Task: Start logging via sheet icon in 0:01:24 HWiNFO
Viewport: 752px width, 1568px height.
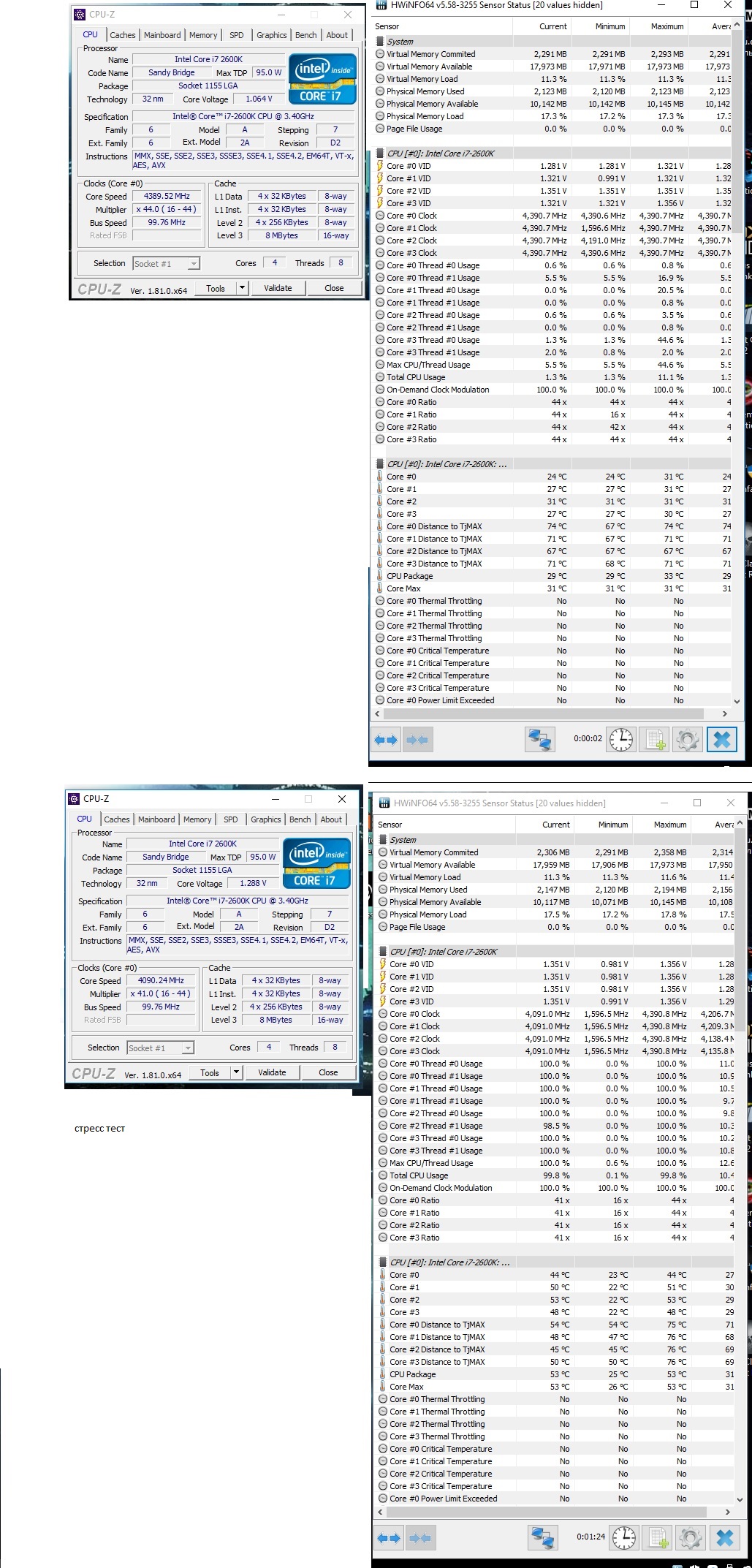Action: 657,1538
